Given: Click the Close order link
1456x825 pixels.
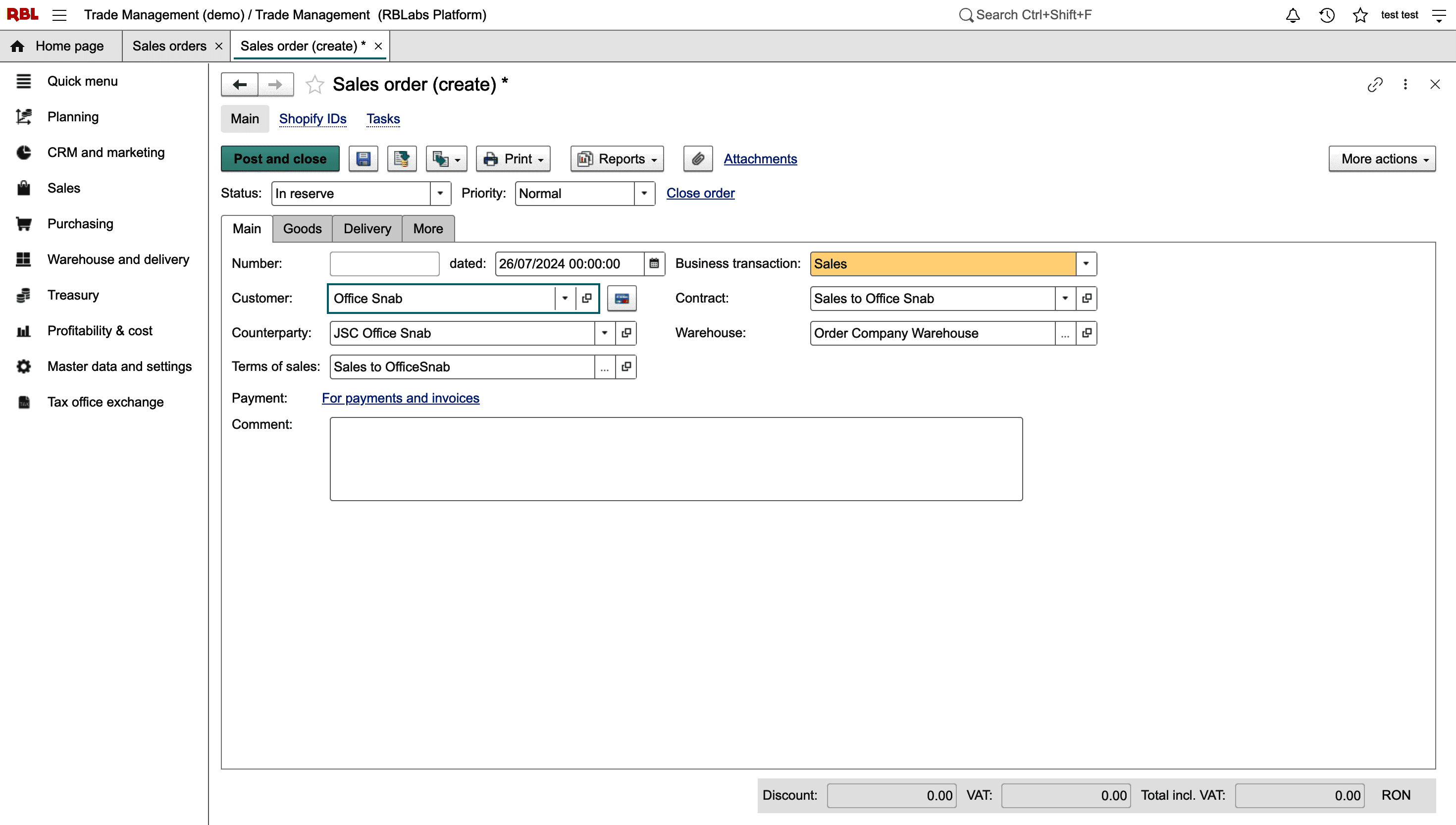Looking at the screenshot, I should [700, 193].
